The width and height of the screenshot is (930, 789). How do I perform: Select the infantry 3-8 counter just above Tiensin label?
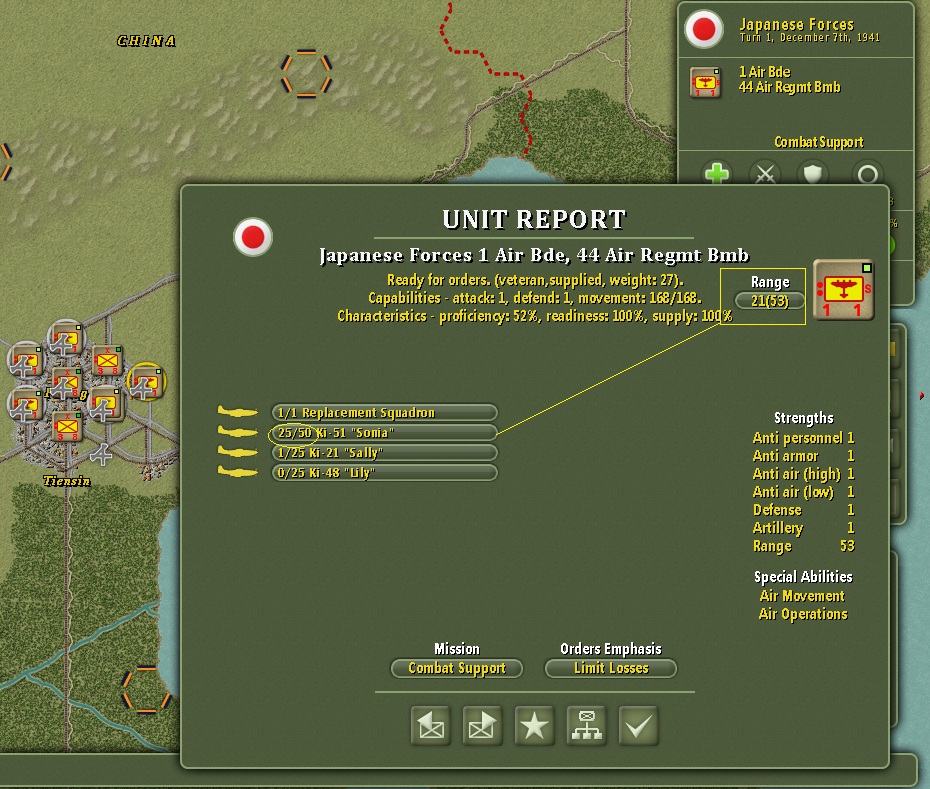coord(67,426)
